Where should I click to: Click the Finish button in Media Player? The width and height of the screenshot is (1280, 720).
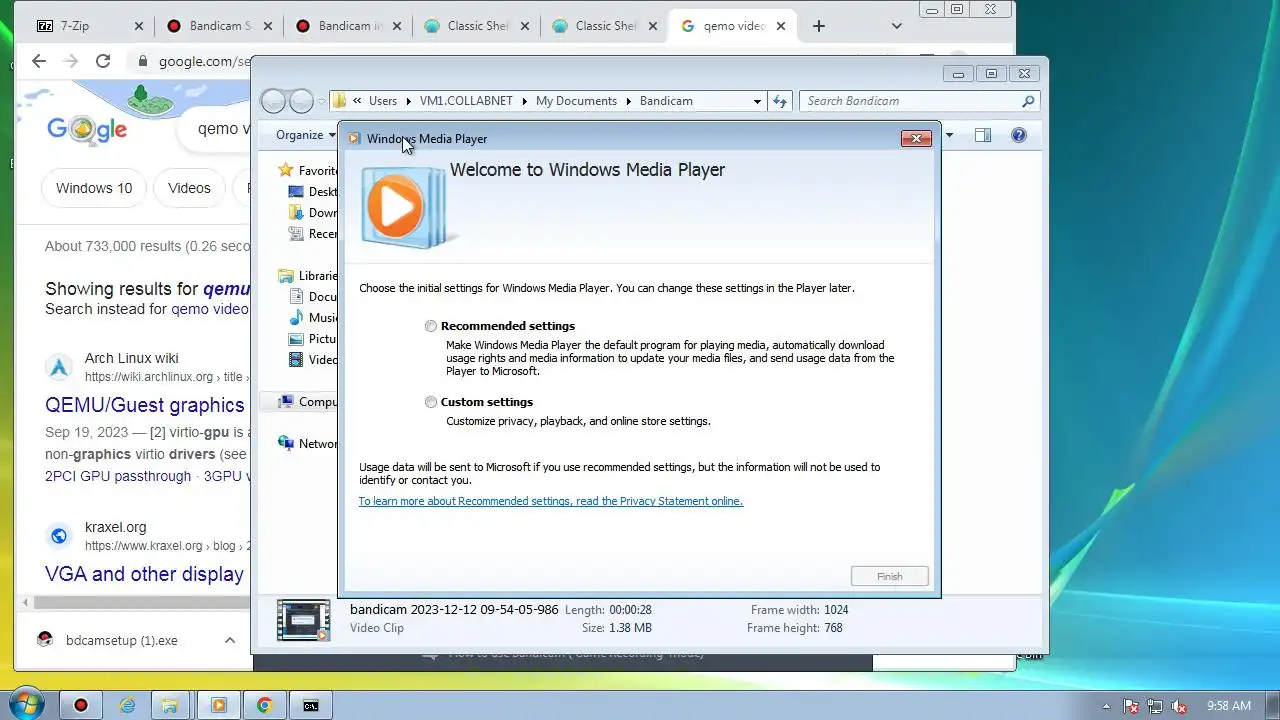point(890,576)
